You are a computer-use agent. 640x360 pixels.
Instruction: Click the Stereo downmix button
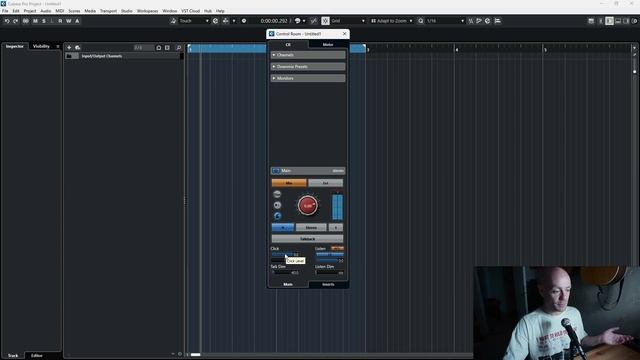311,227
